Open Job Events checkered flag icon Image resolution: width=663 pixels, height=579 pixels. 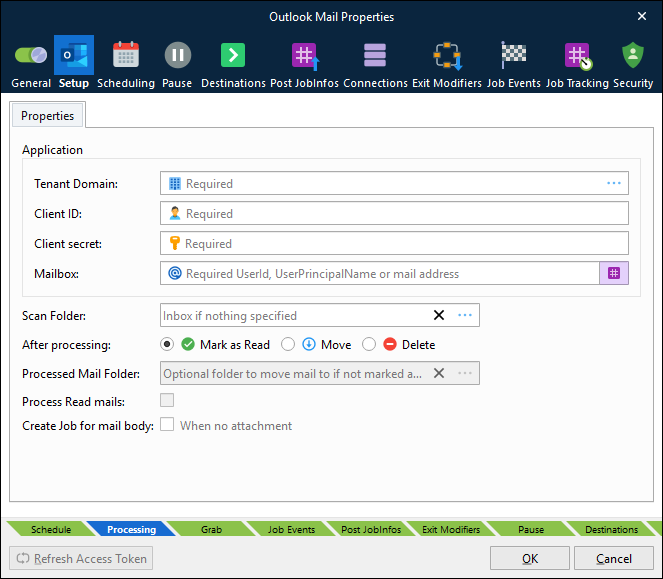click(513, 55)
